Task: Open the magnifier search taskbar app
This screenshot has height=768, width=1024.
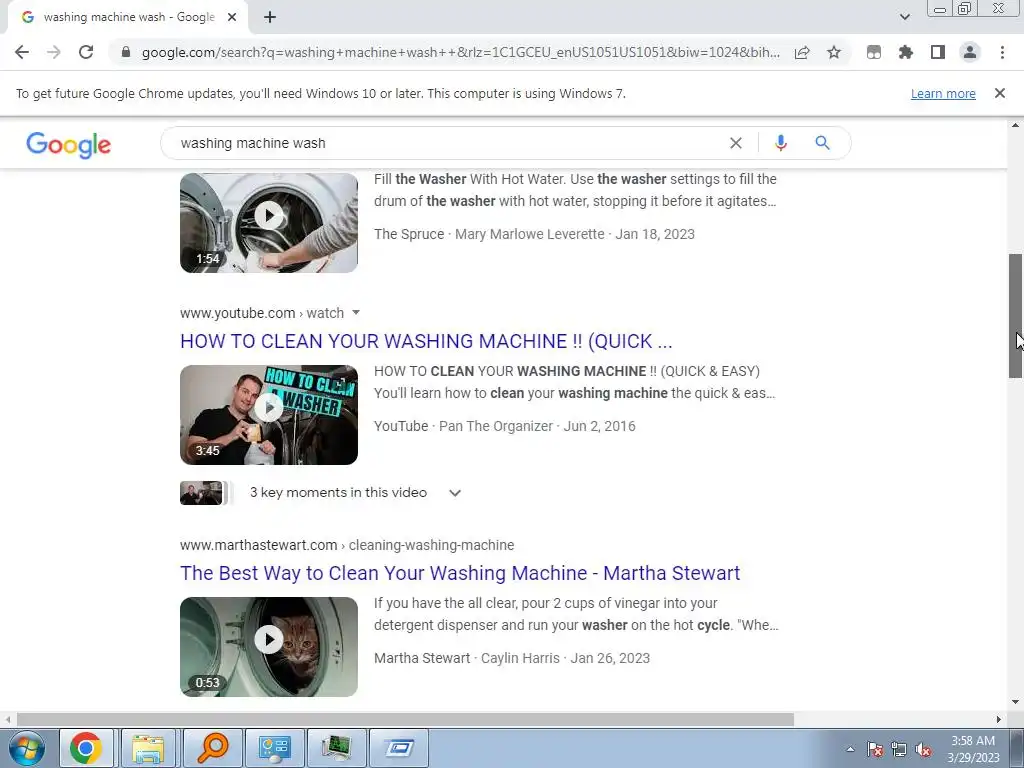Action: (x=212, y=748)
